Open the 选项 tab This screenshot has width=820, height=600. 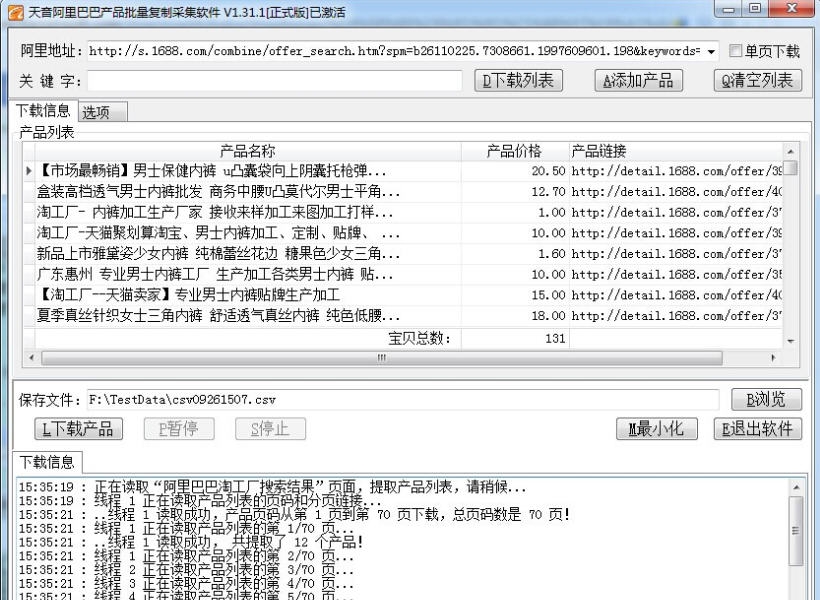click(x=102, y=112)
